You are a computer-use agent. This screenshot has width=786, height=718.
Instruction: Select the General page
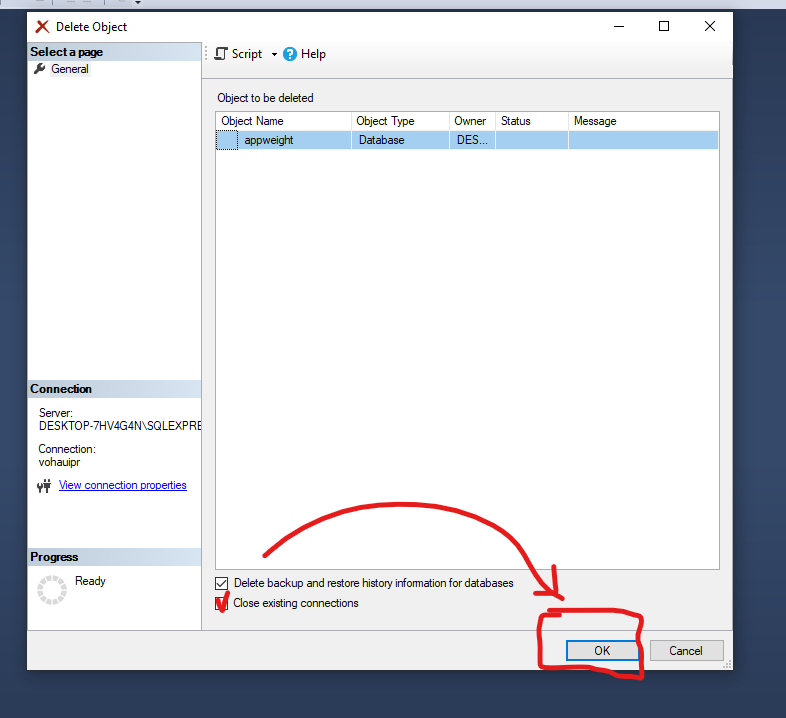(x=70, y=69)
